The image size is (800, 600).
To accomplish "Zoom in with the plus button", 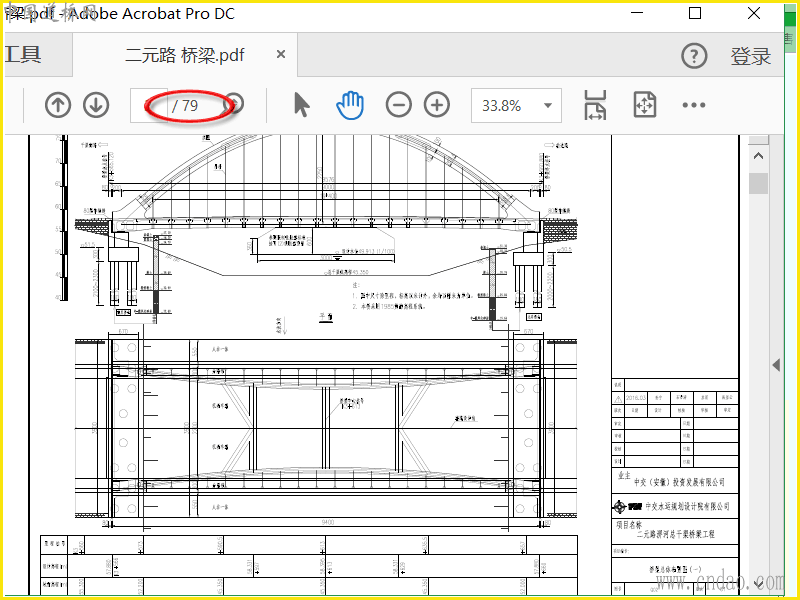I will [437, 105].
